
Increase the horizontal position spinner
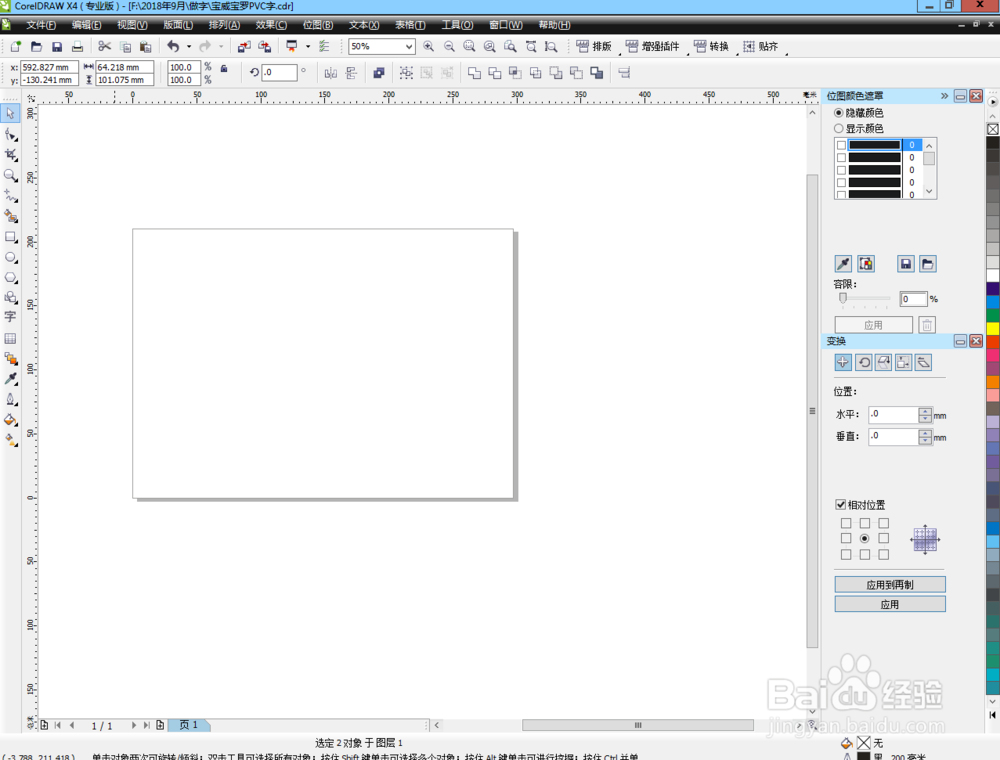925,411
